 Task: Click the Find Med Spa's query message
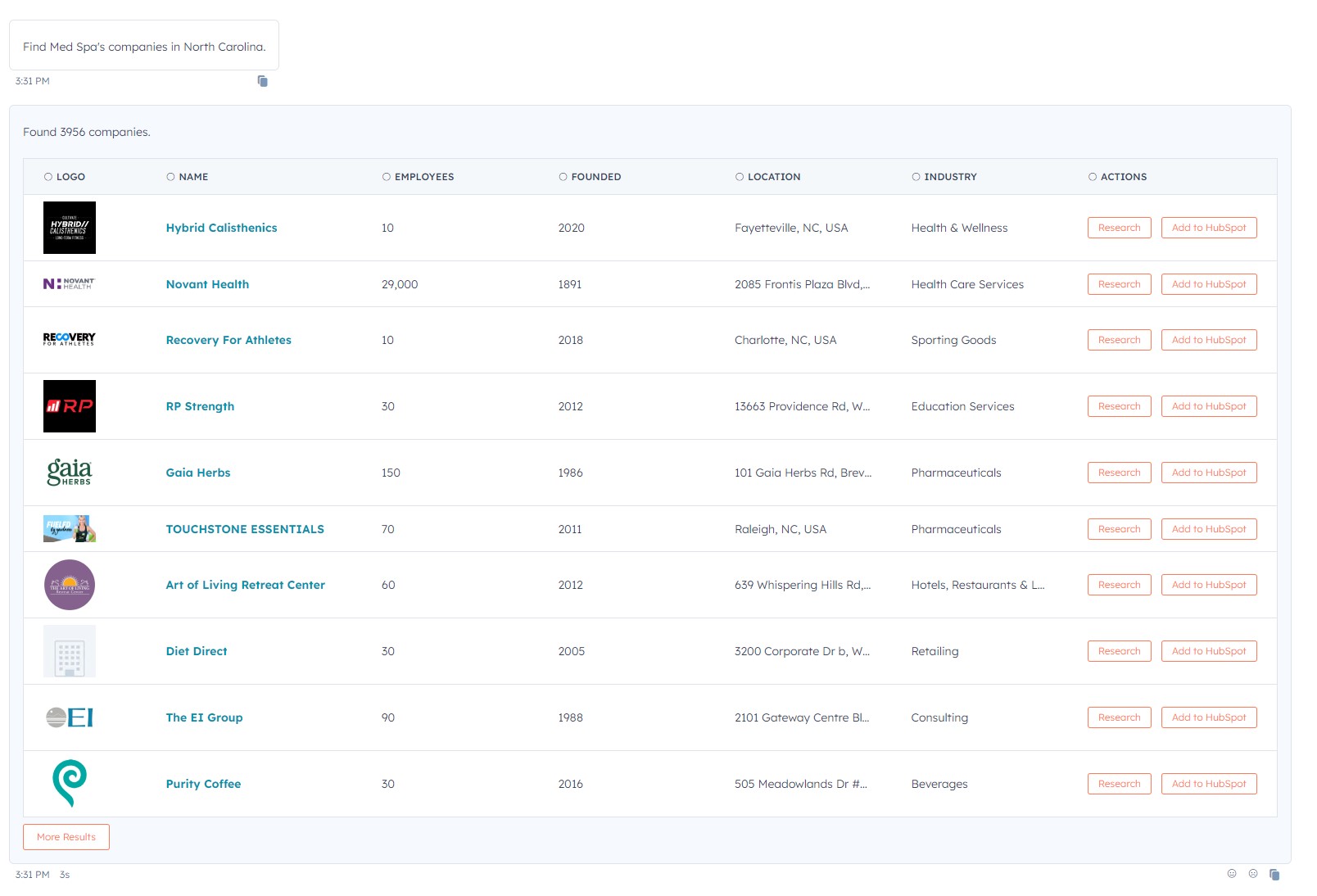[144, 47]
